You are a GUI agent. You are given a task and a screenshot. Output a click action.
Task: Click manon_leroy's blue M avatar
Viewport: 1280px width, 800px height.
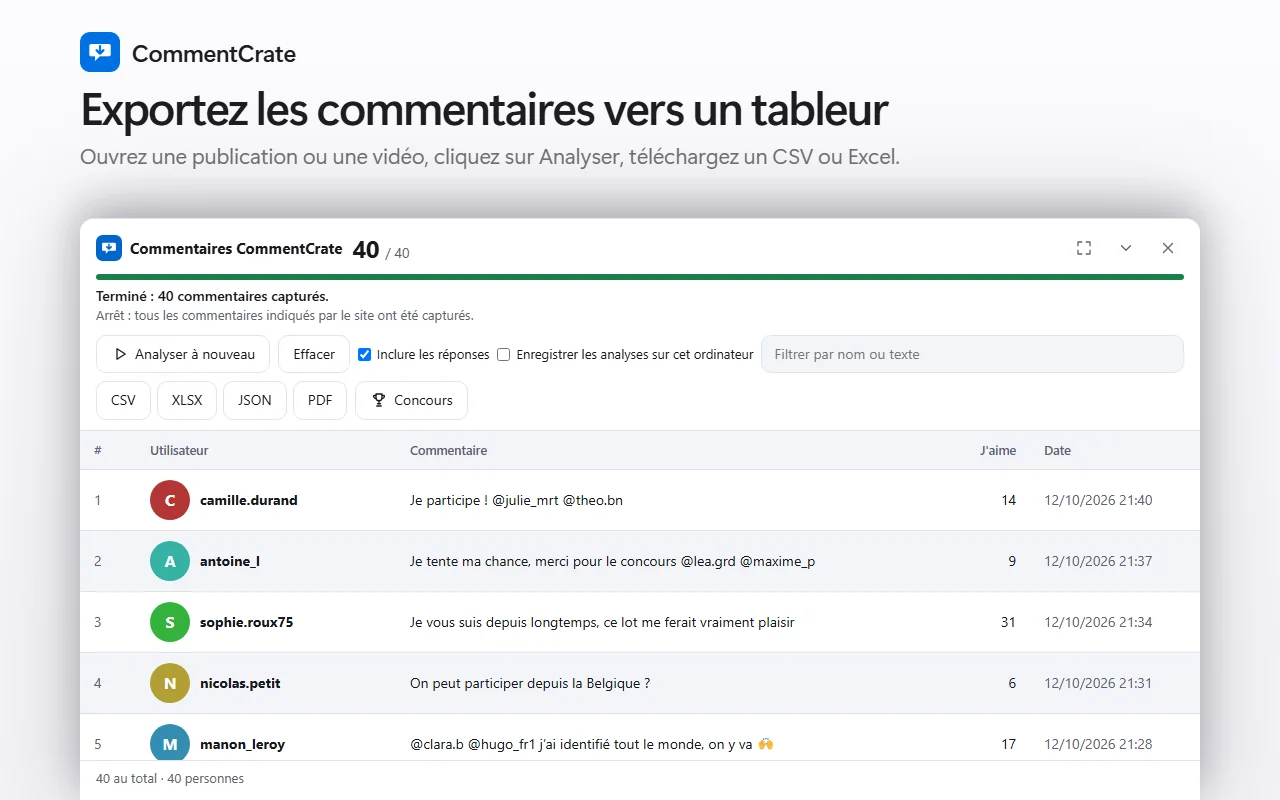coord(170,744)
